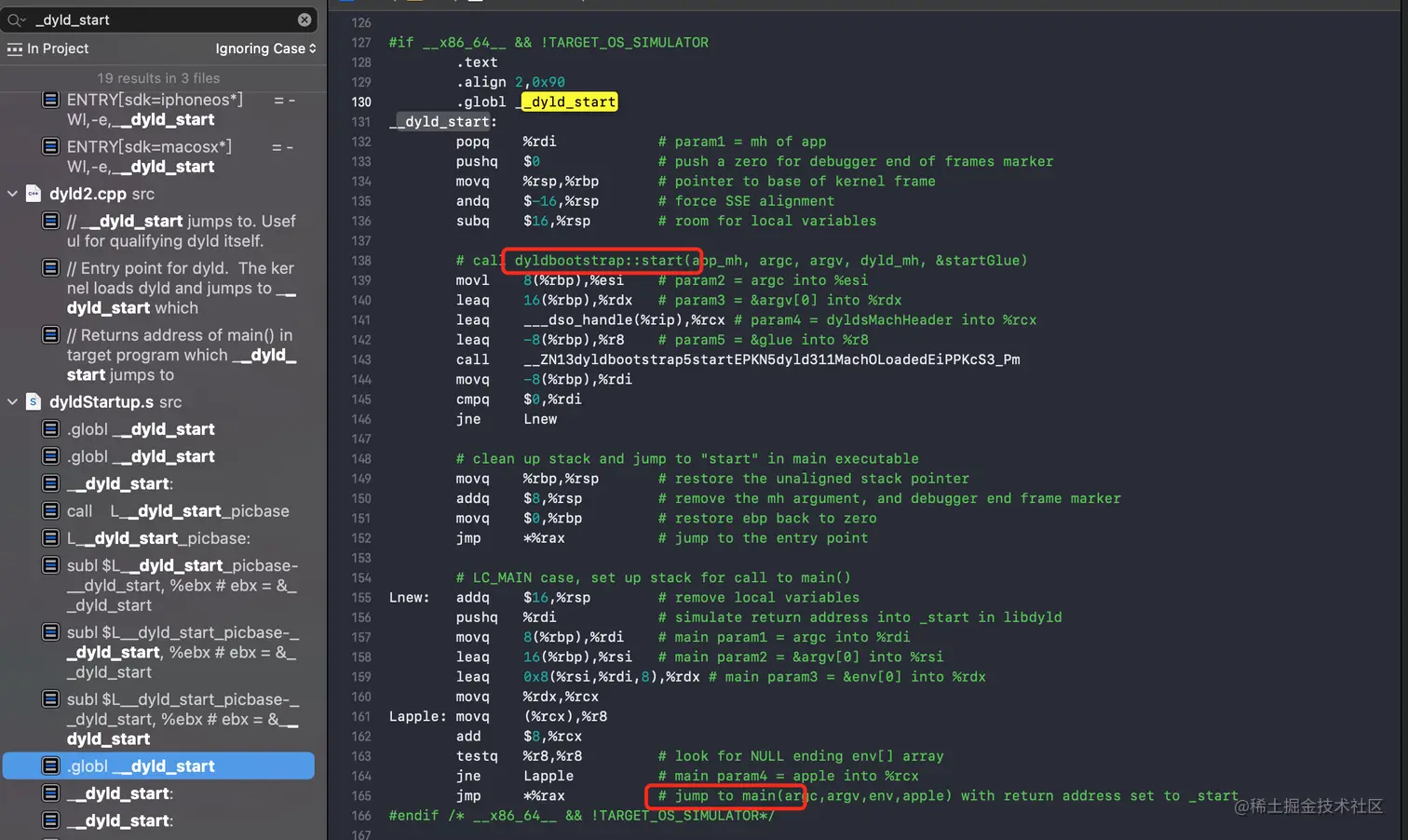Click 'movq %rdx,%rcx' on line 160
This screenshot has width=1408, height=840.
point(527,697)
